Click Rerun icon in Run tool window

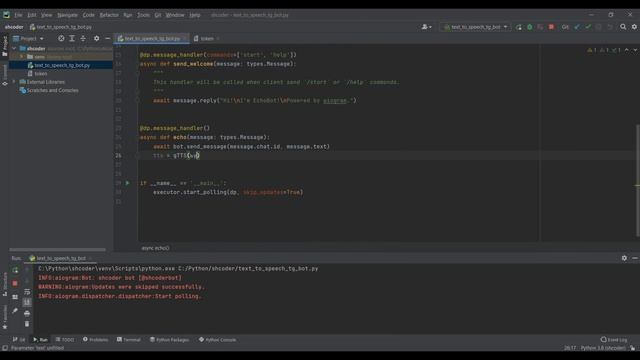pos(15,270)
